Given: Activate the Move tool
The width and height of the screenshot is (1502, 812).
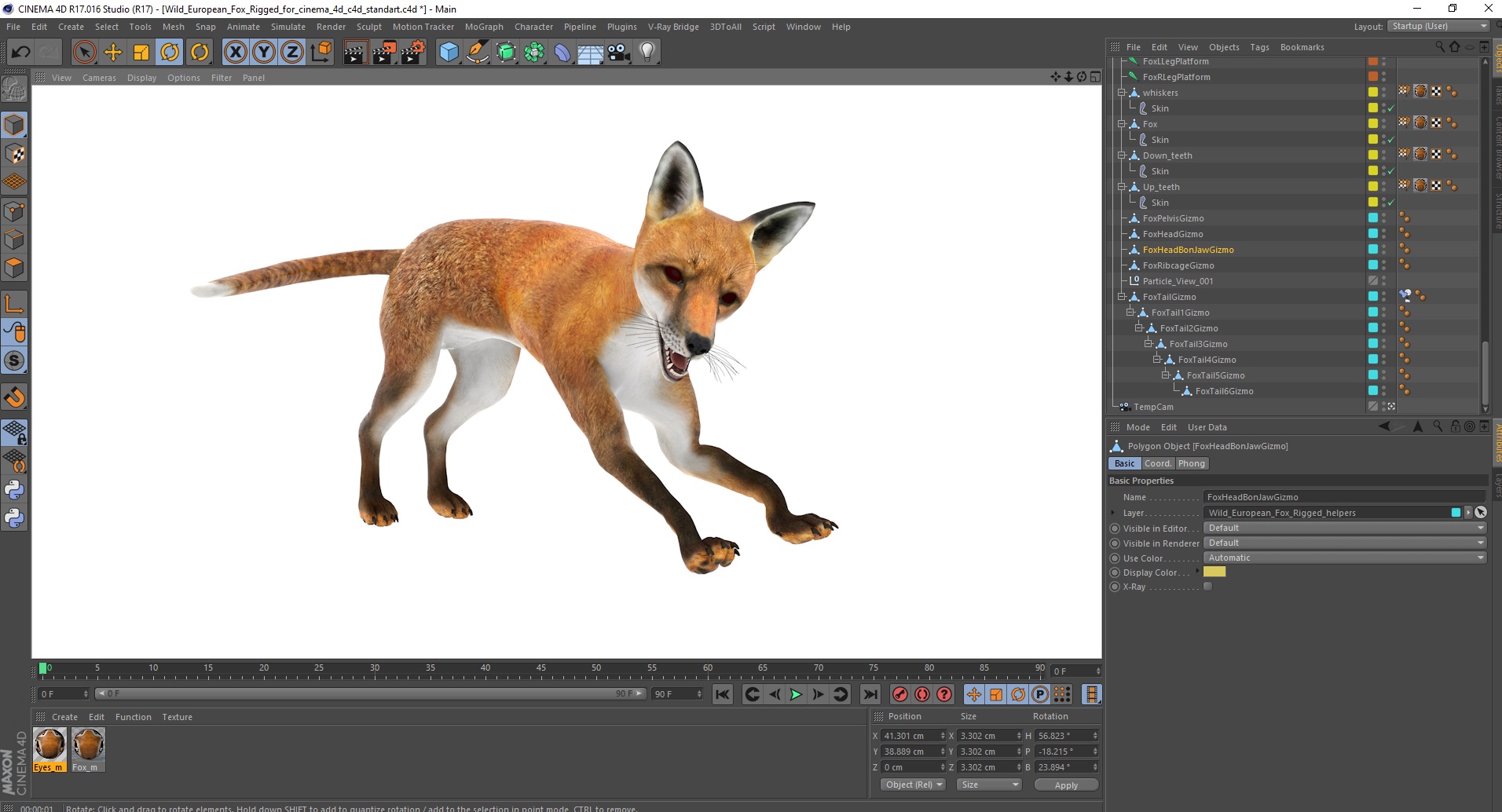Looking at the screenshot, I should [x=113, y=53].
